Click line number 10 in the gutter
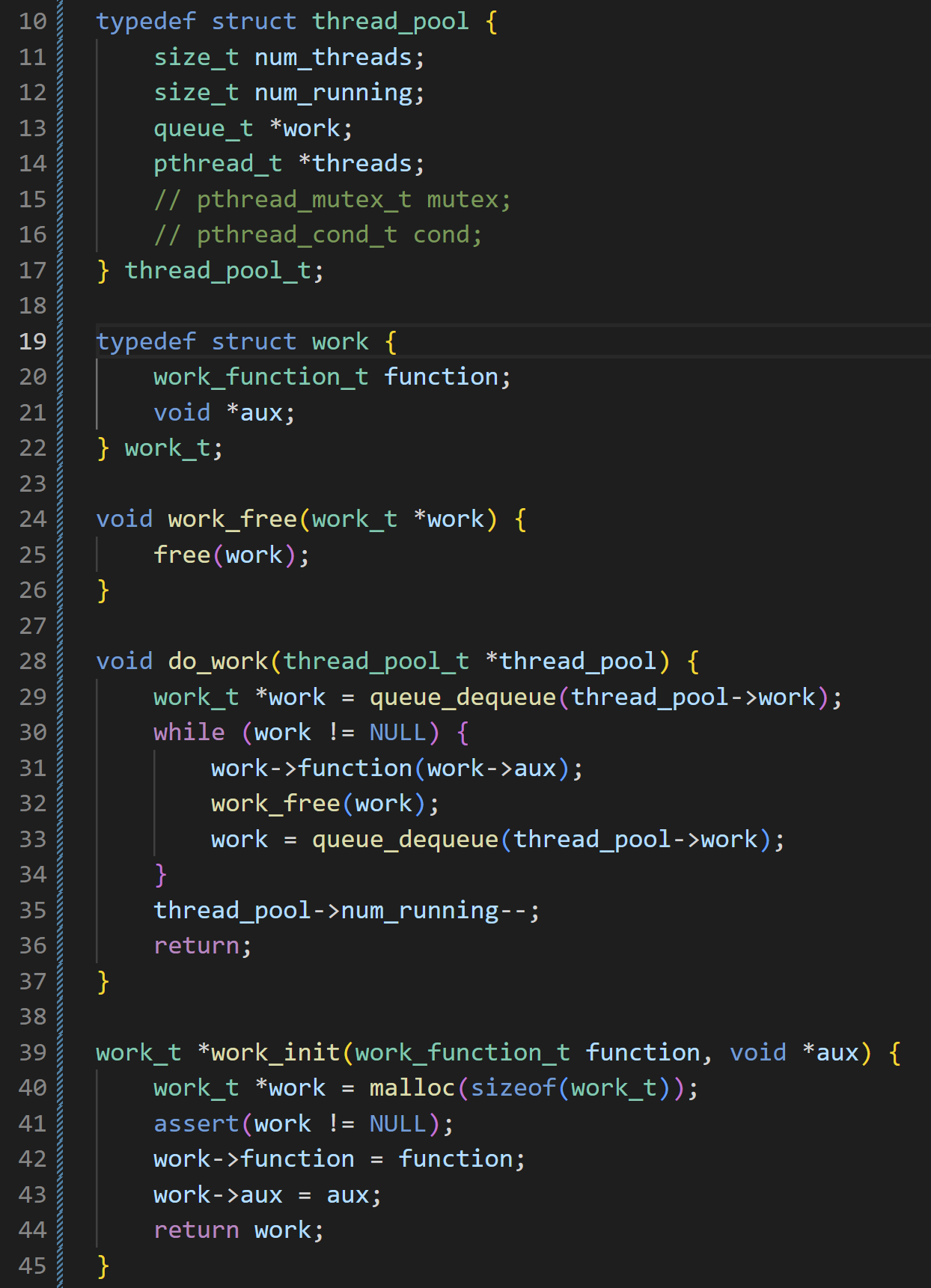Screen dimensions: 931x1288 32,22
